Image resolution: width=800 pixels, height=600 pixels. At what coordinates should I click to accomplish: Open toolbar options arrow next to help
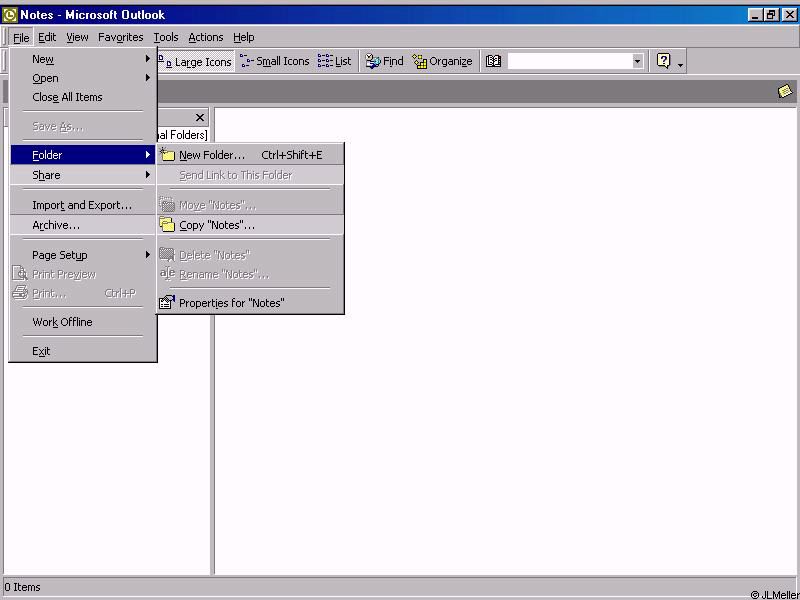pos(681,64)
